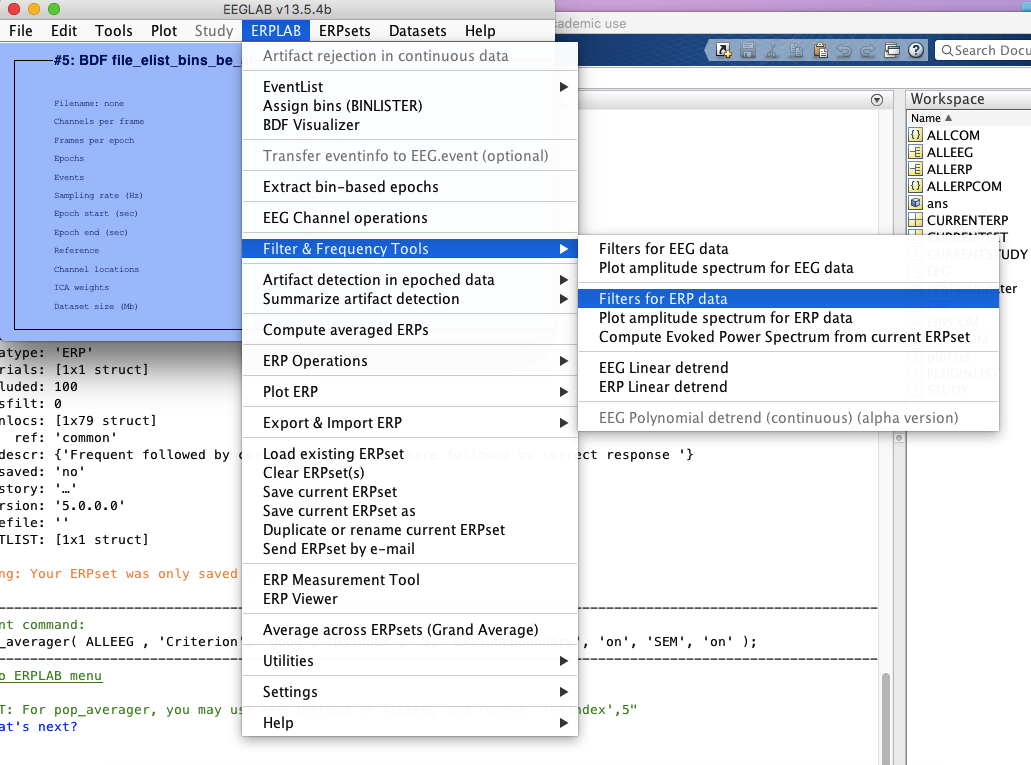This screenshot has height=765, width=1031.
Task: Click the ALLEEG struct icon in Workspace
Action: pos(915,152)
